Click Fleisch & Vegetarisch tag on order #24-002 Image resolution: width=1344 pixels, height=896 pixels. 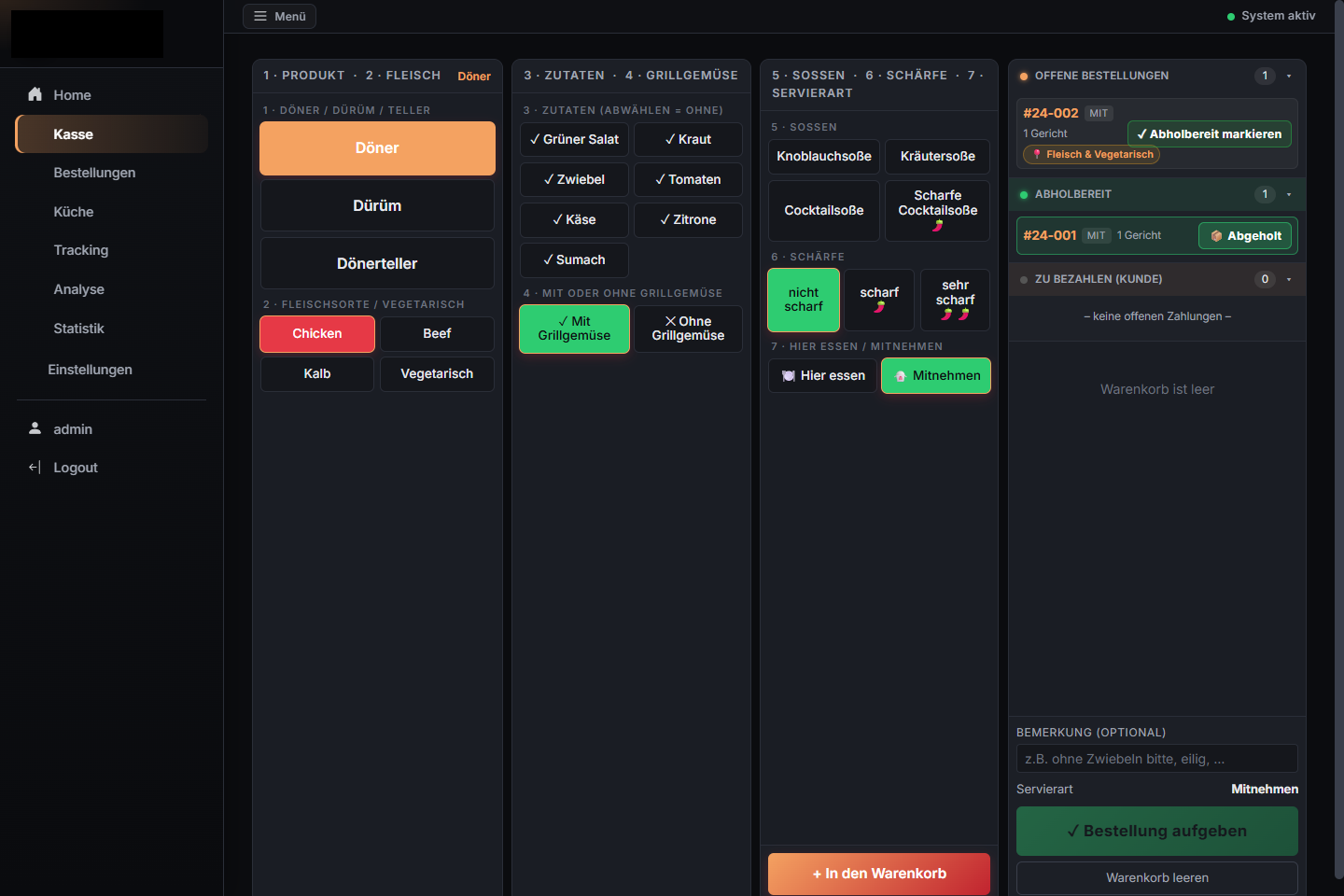pyautogui.click(x=1092, y=155)
